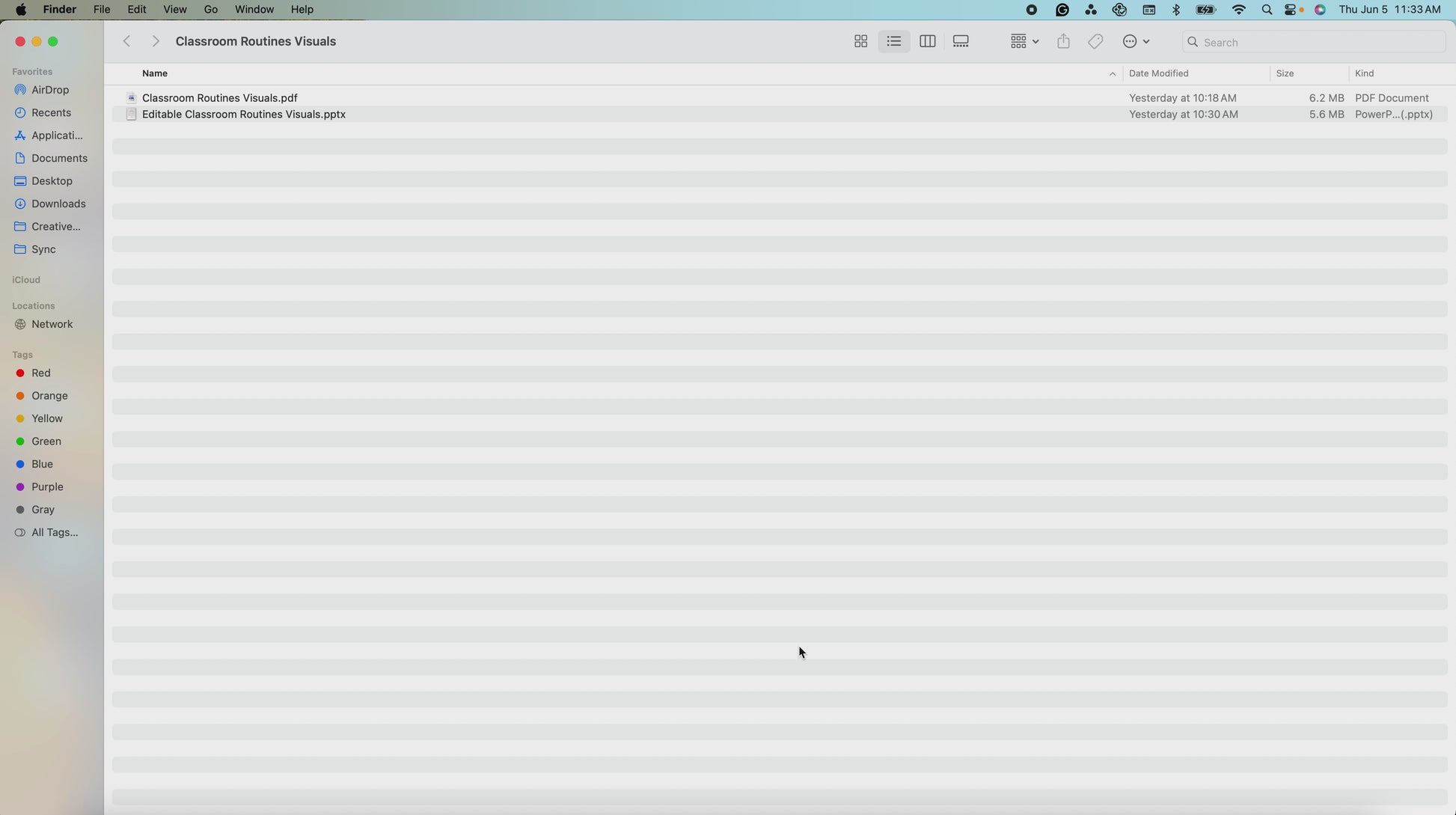Toggle sort order arrow in Name column

[1112, 73]
